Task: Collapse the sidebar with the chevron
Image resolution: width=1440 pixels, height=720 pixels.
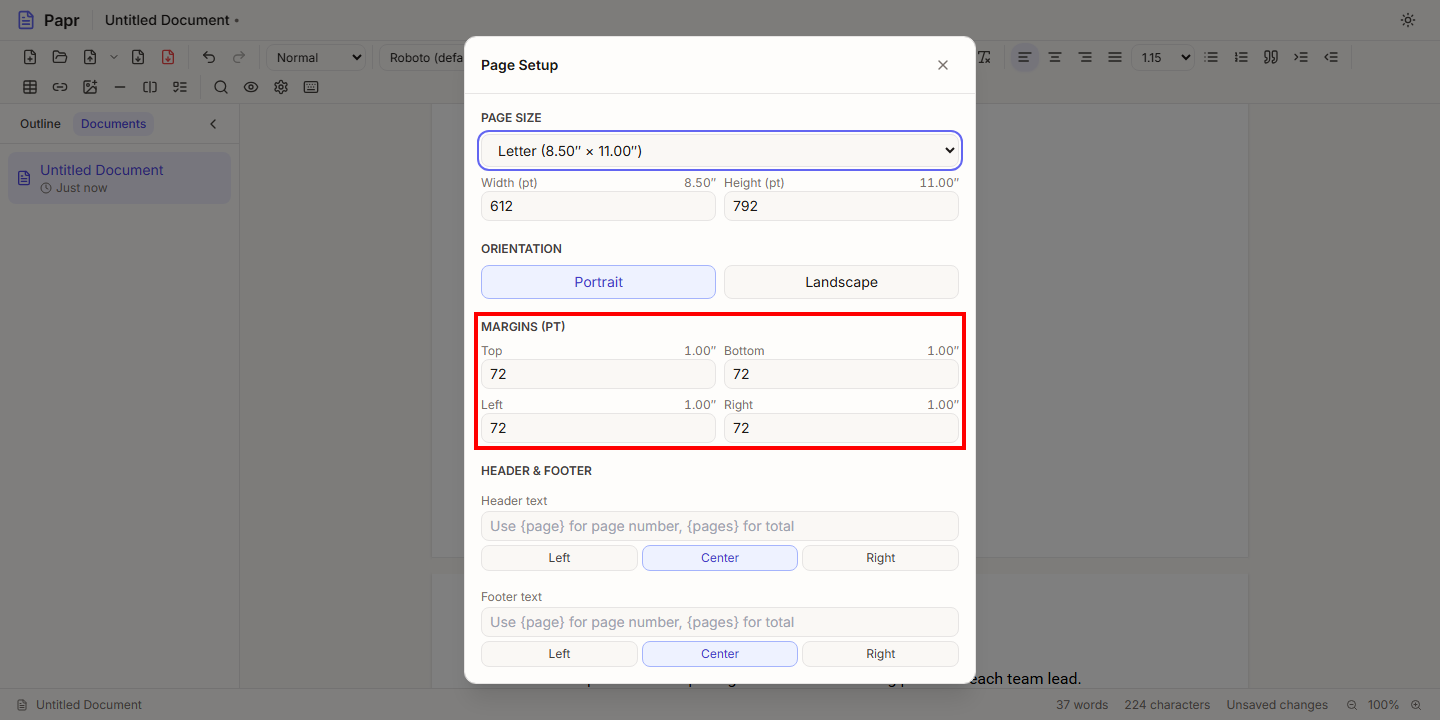Action: tap(213, 124)
